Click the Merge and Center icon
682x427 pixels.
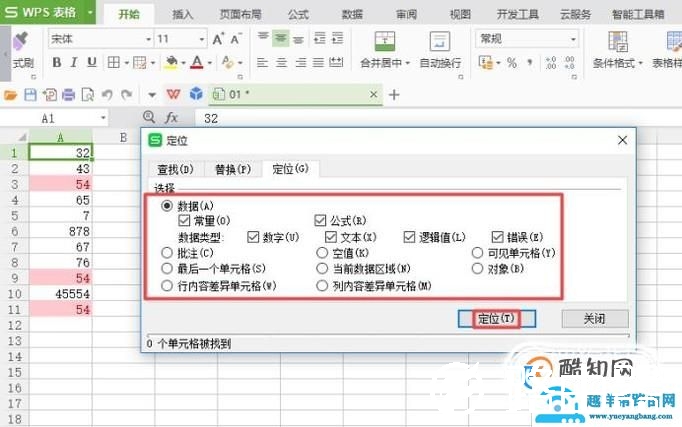point(384,42)
